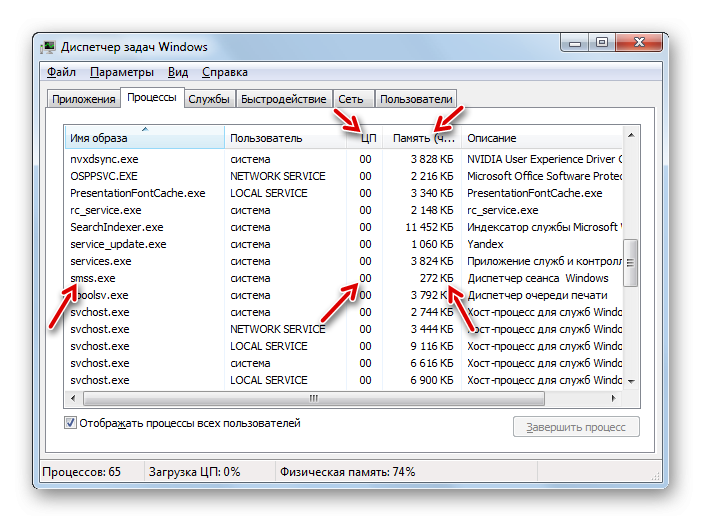Click the Завершить процесс button
The image size is (702, 522).
[576, 427]
